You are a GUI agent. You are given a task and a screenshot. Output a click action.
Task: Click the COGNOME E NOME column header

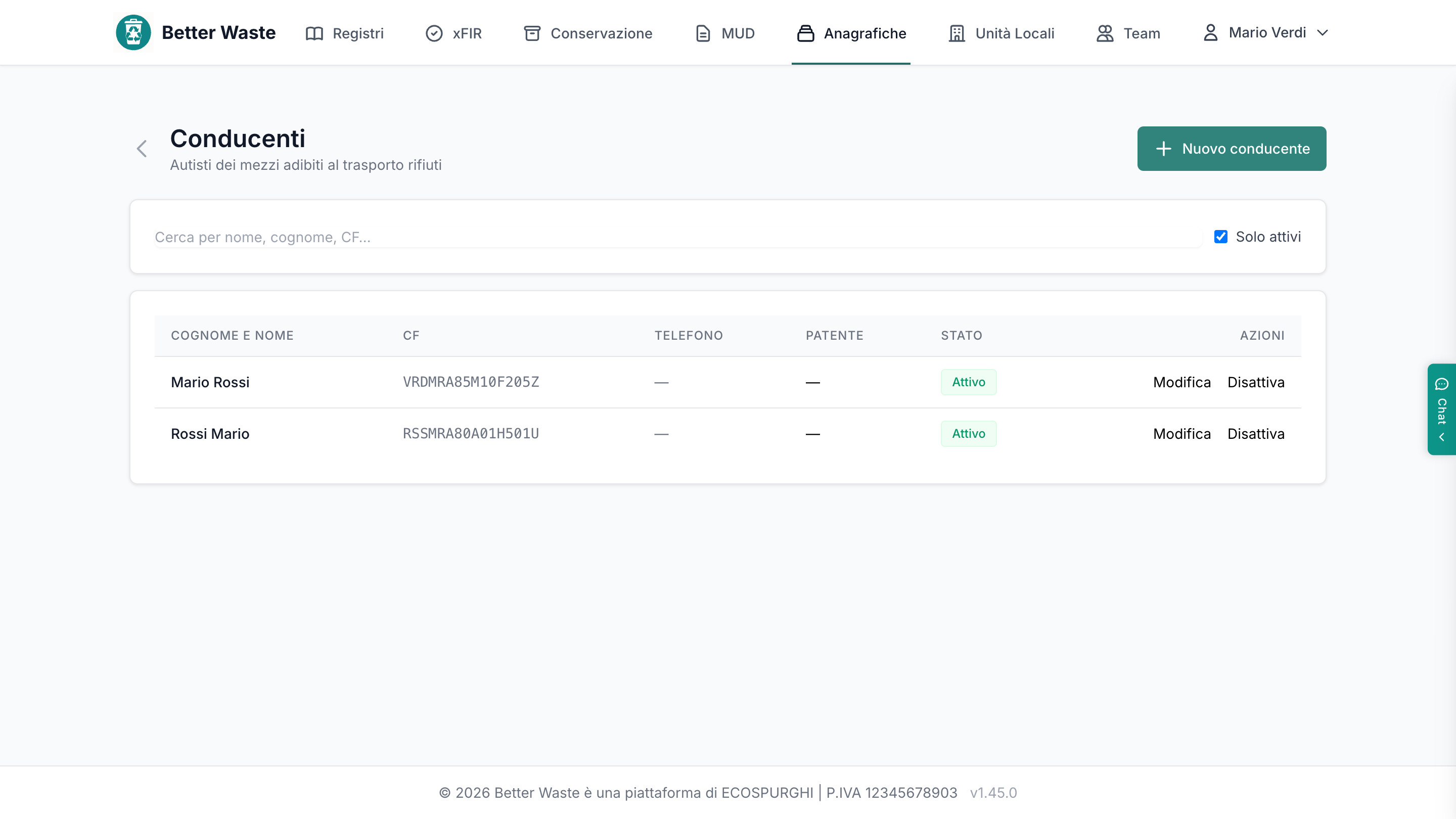pos(233,336)
